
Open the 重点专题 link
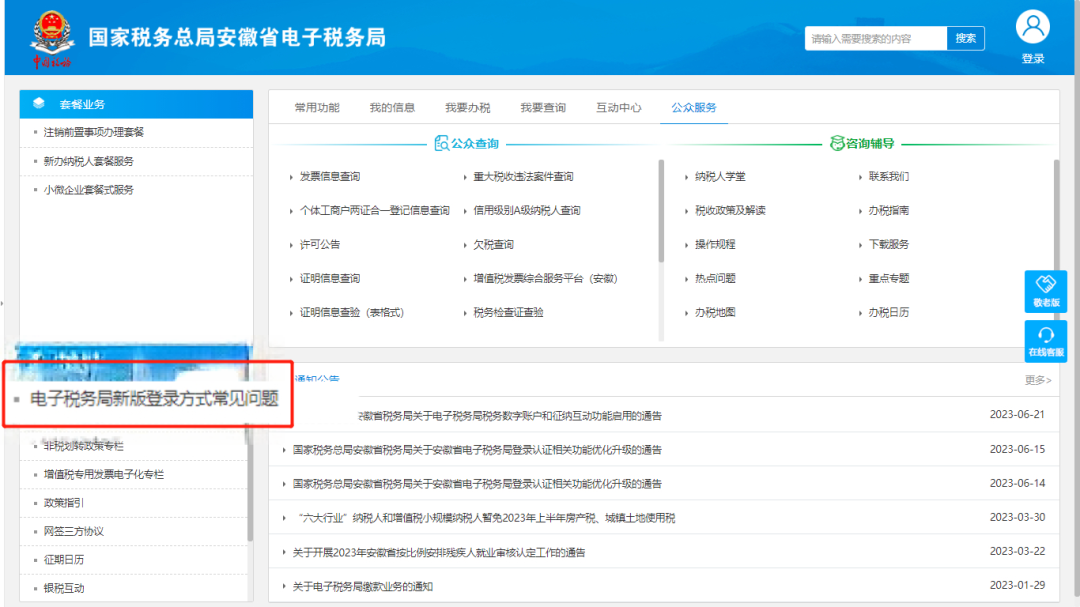click(889, 278)
